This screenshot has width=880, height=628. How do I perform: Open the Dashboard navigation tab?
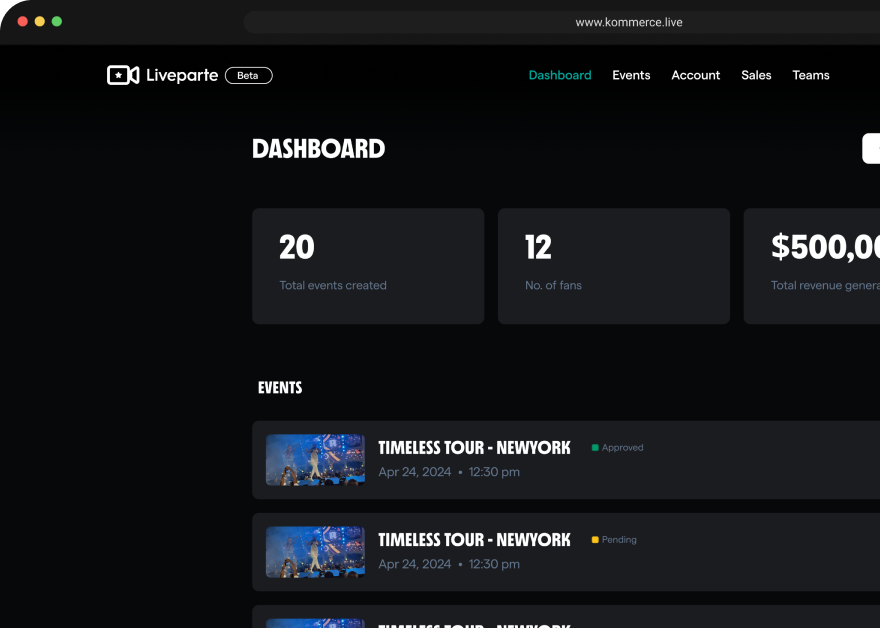560,75
